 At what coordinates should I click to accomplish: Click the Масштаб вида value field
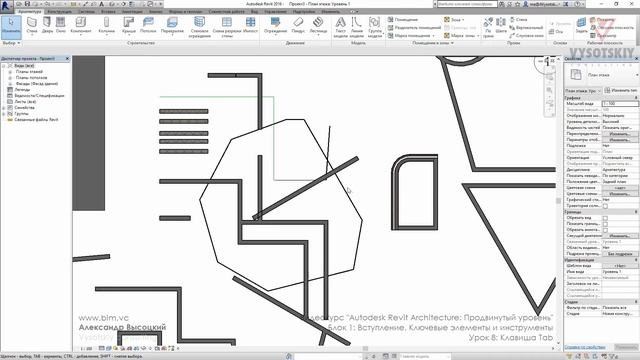(x=620, y=104)
